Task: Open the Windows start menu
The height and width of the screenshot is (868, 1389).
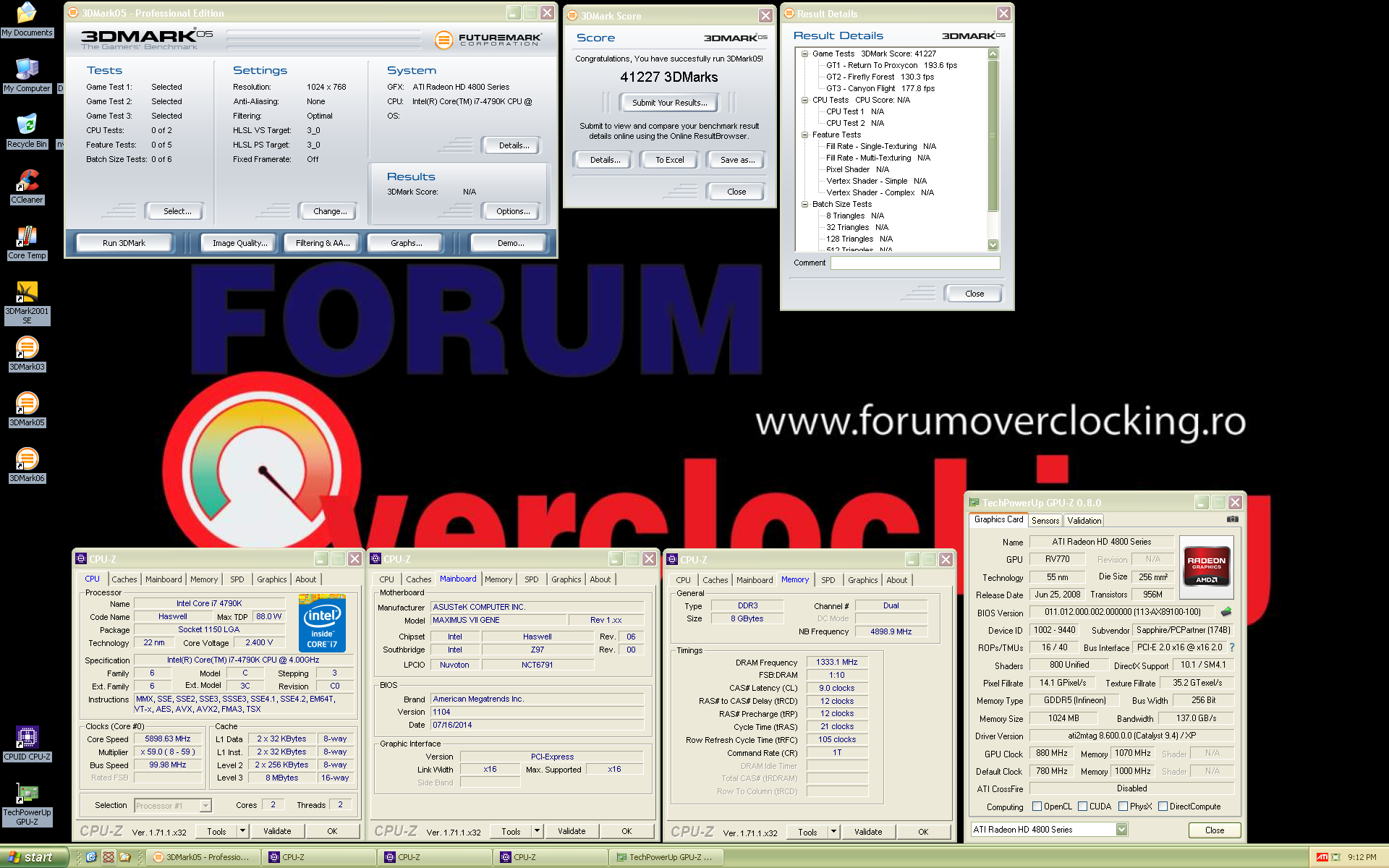Action: 35,857
